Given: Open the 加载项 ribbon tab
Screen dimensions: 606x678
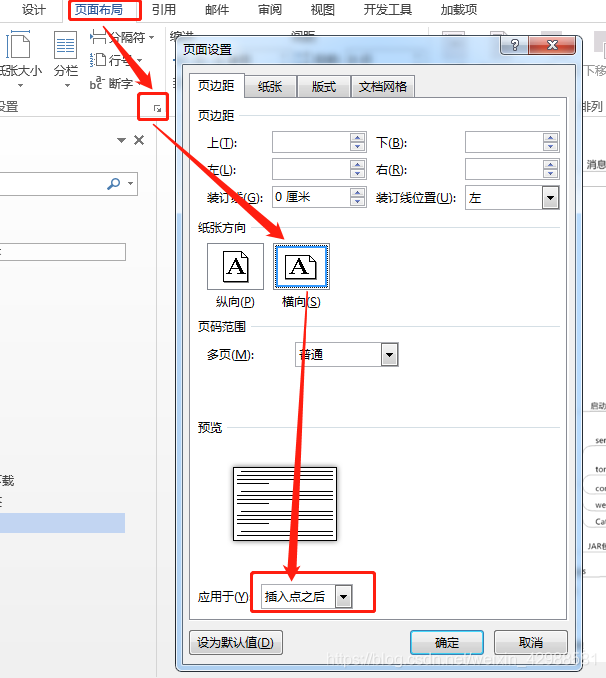Looking at the screenshot, I should click(x=459, y=10).
